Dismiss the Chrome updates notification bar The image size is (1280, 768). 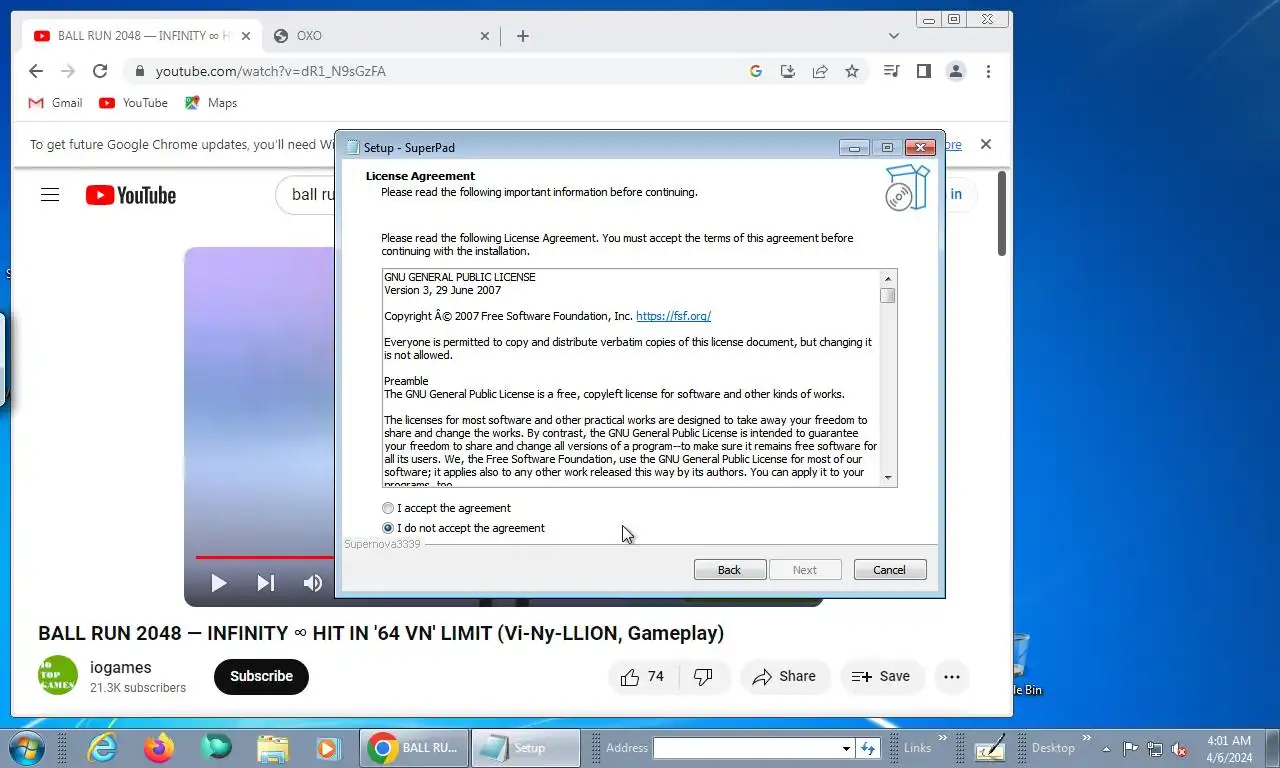click(986, 144)
